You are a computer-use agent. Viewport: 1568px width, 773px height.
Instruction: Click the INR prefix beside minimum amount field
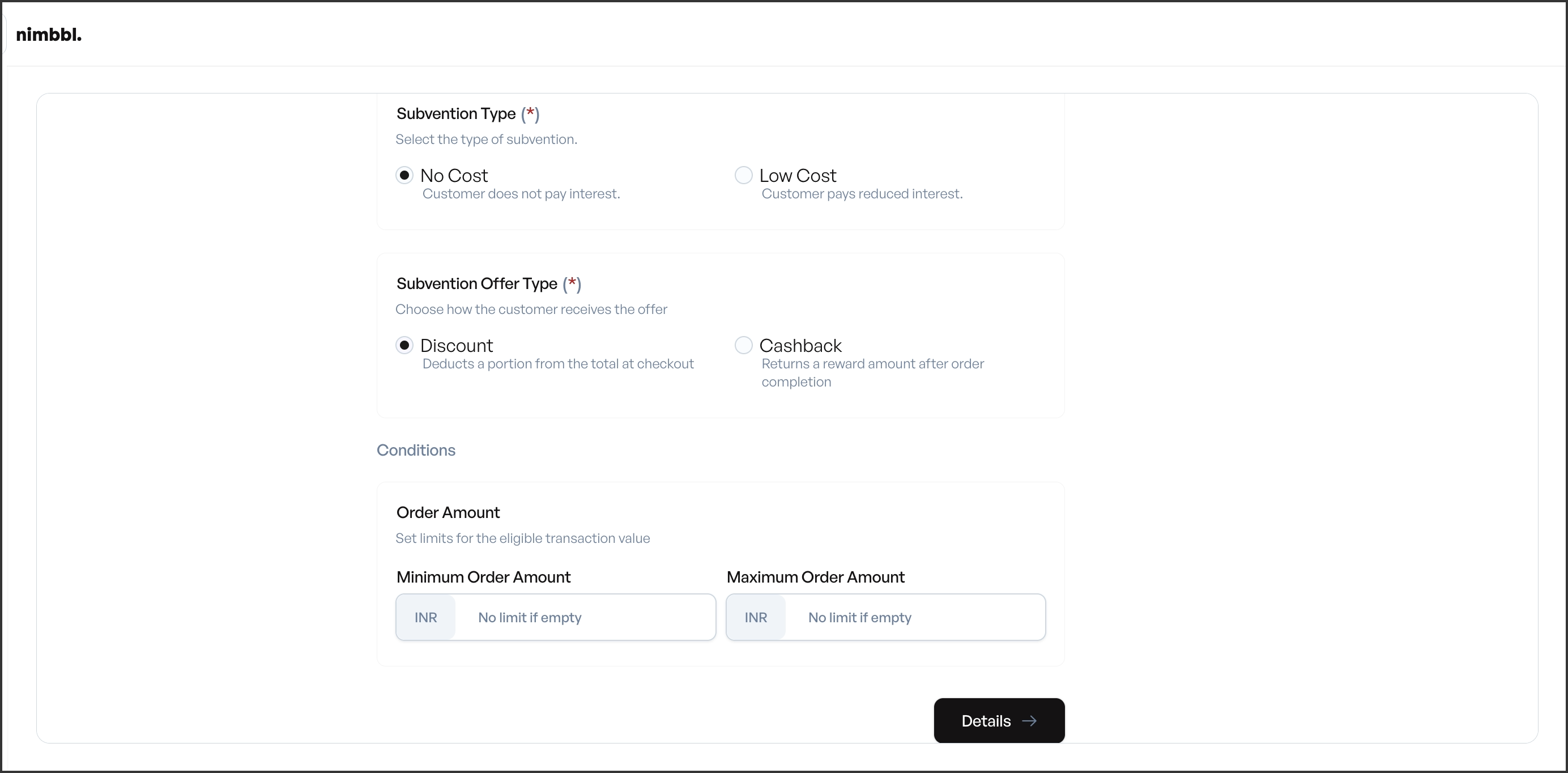tap(425, 618)
